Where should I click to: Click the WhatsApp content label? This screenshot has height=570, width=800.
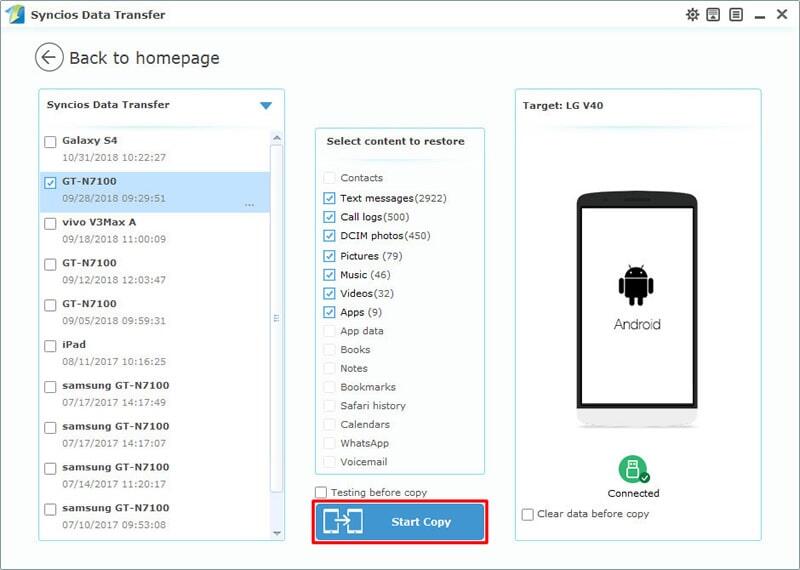364,443
